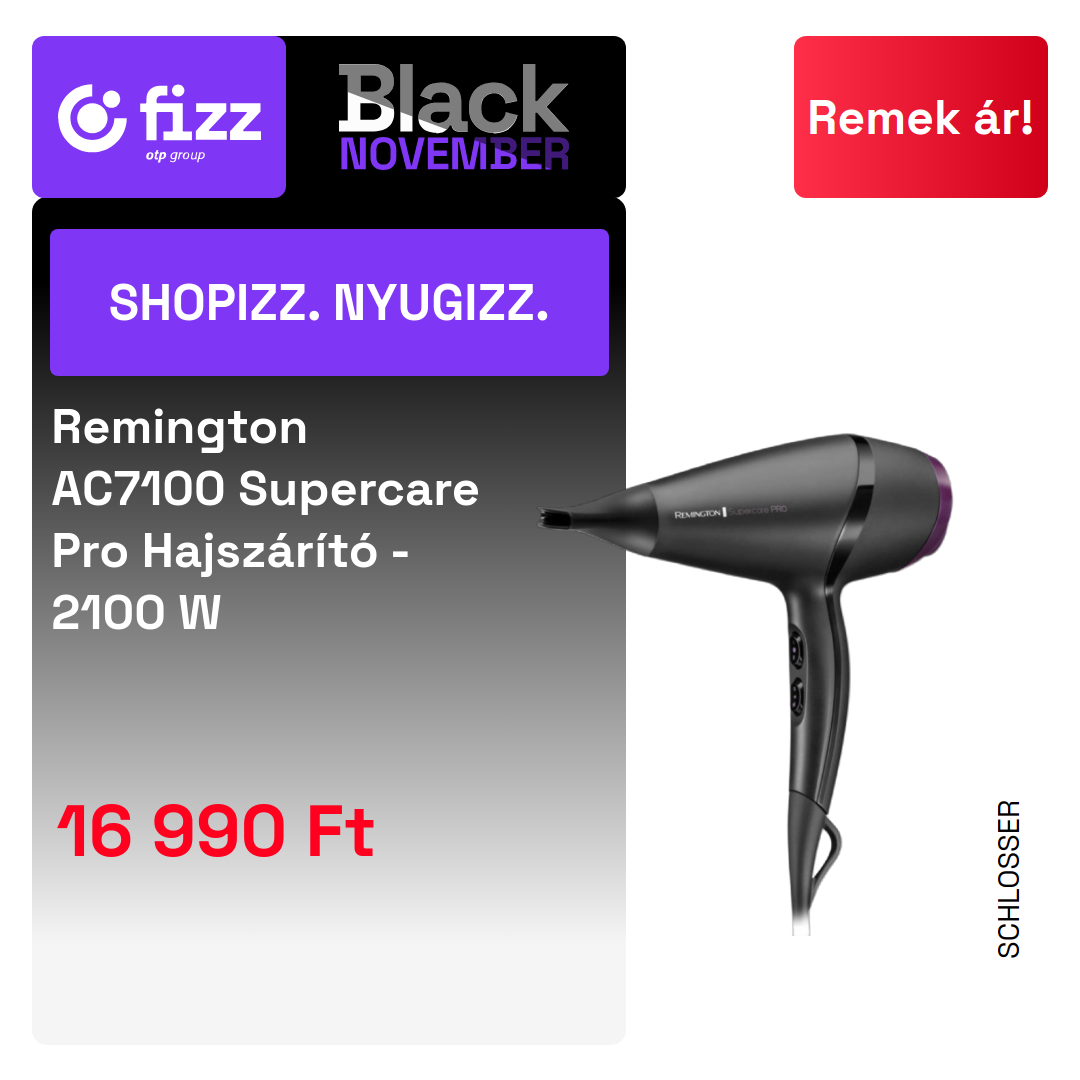Click the Remington product title text
Image resolution: width=1080 pixels, height=1080 pixels.
[x=179, y=428]
